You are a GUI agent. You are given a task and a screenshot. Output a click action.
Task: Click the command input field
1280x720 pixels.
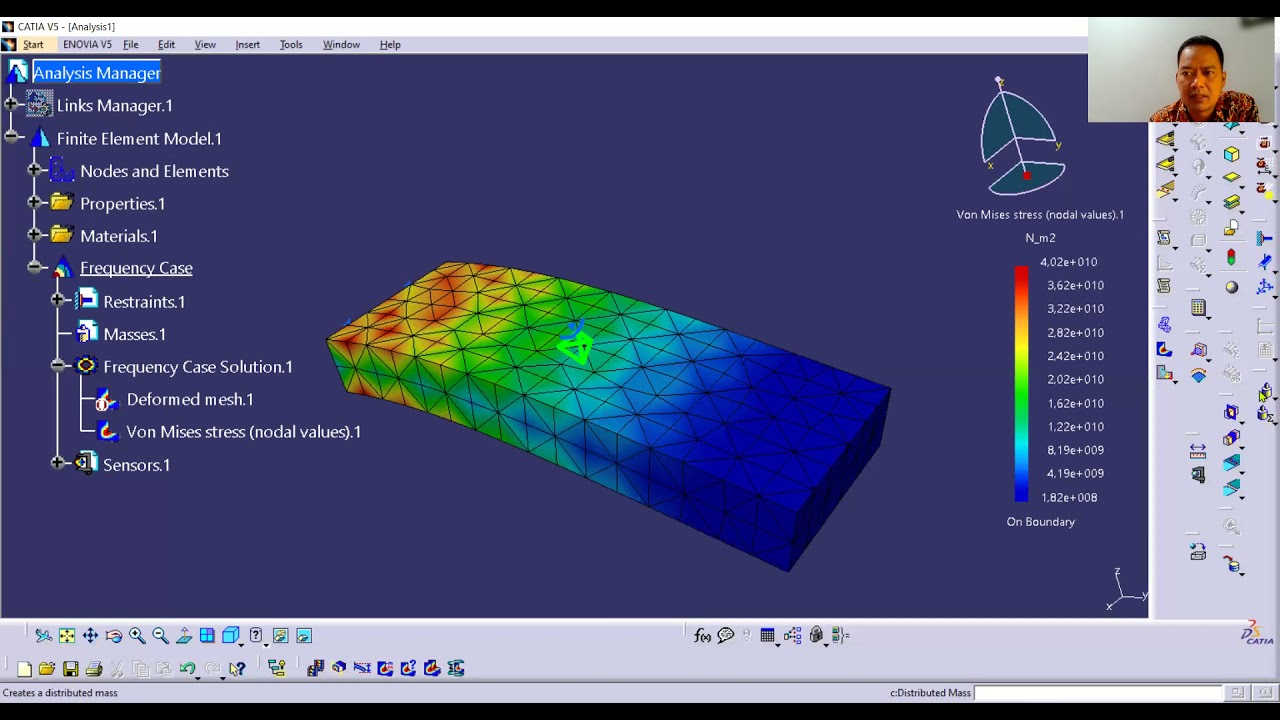1098,693
